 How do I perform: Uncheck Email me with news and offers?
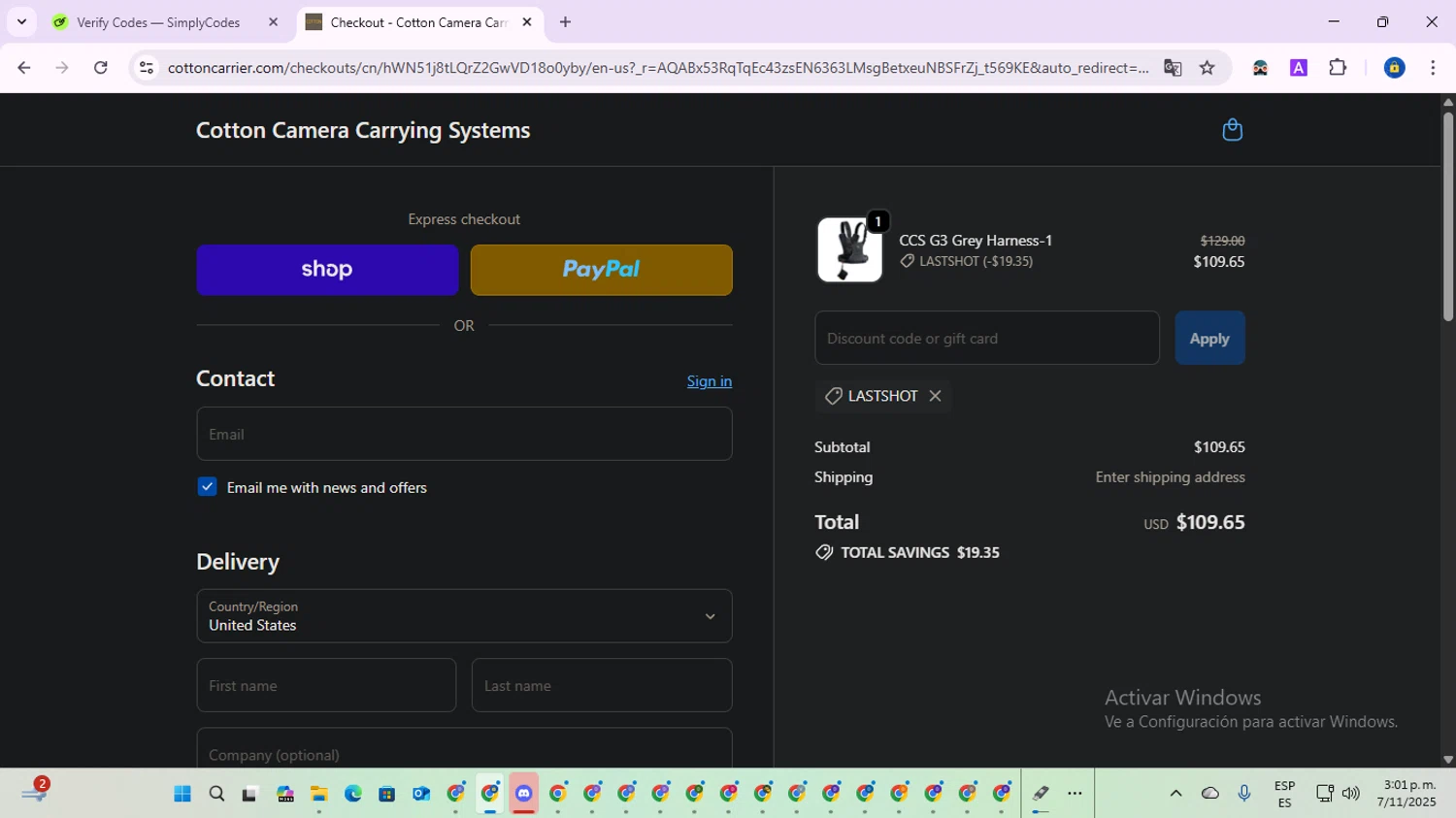[207, 487]
